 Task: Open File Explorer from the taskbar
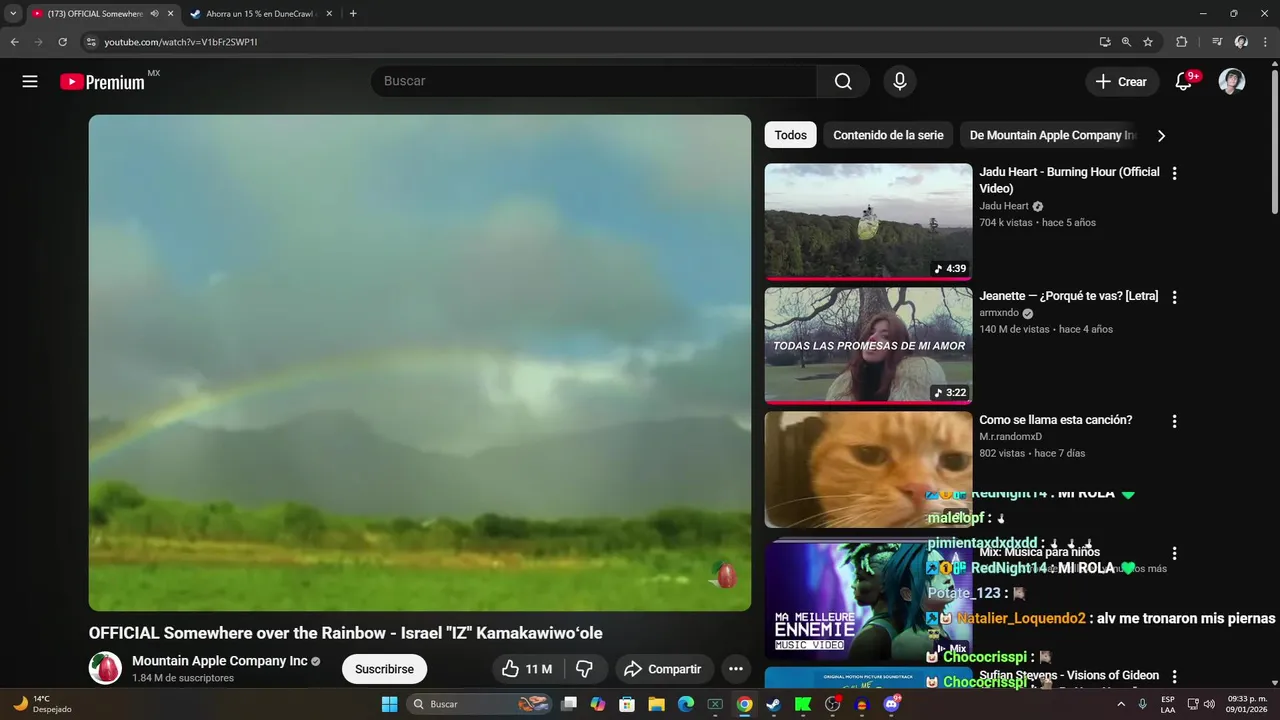656,704
